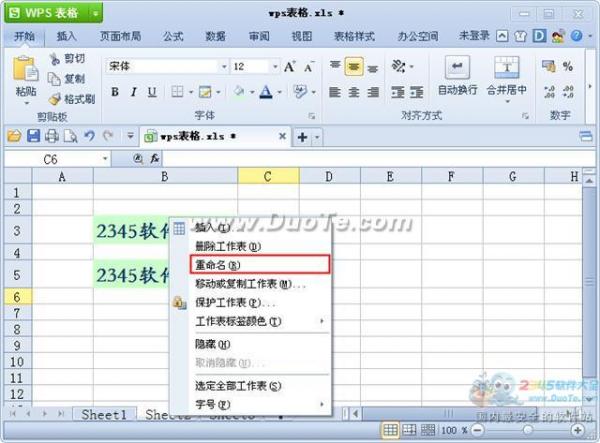Screen dimensions: 600x443
Task: Increase decimal places icon
Action: point(549,92)
